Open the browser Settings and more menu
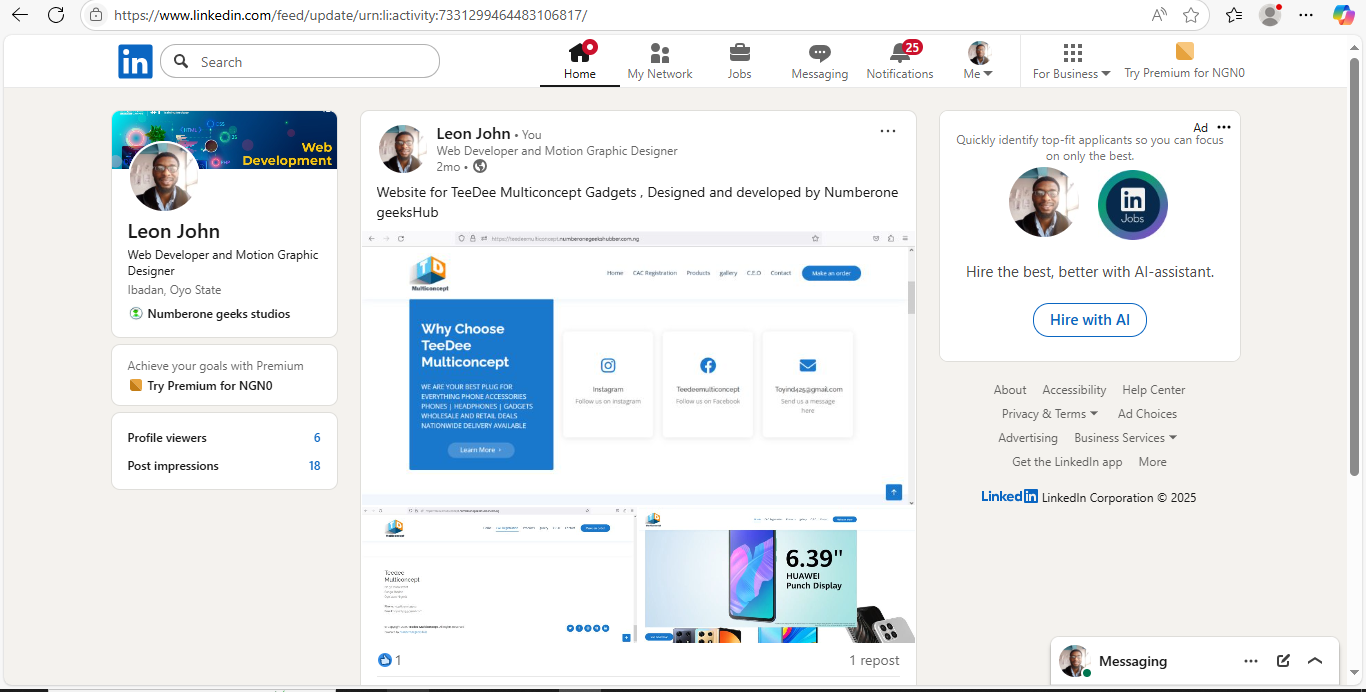This screenshot has height=692, width=1366. click(1306, 15)
